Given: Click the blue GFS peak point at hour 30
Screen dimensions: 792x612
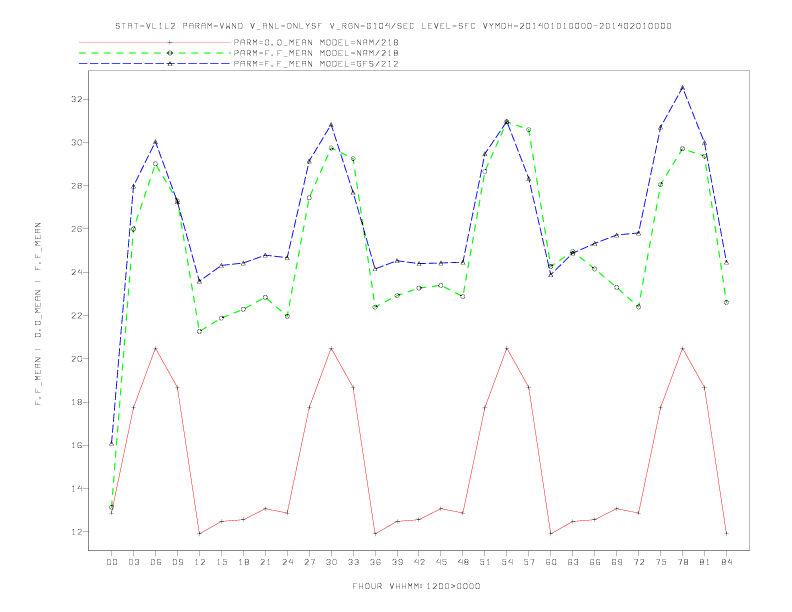Looking at the screenshot, I should coord(331,124).
